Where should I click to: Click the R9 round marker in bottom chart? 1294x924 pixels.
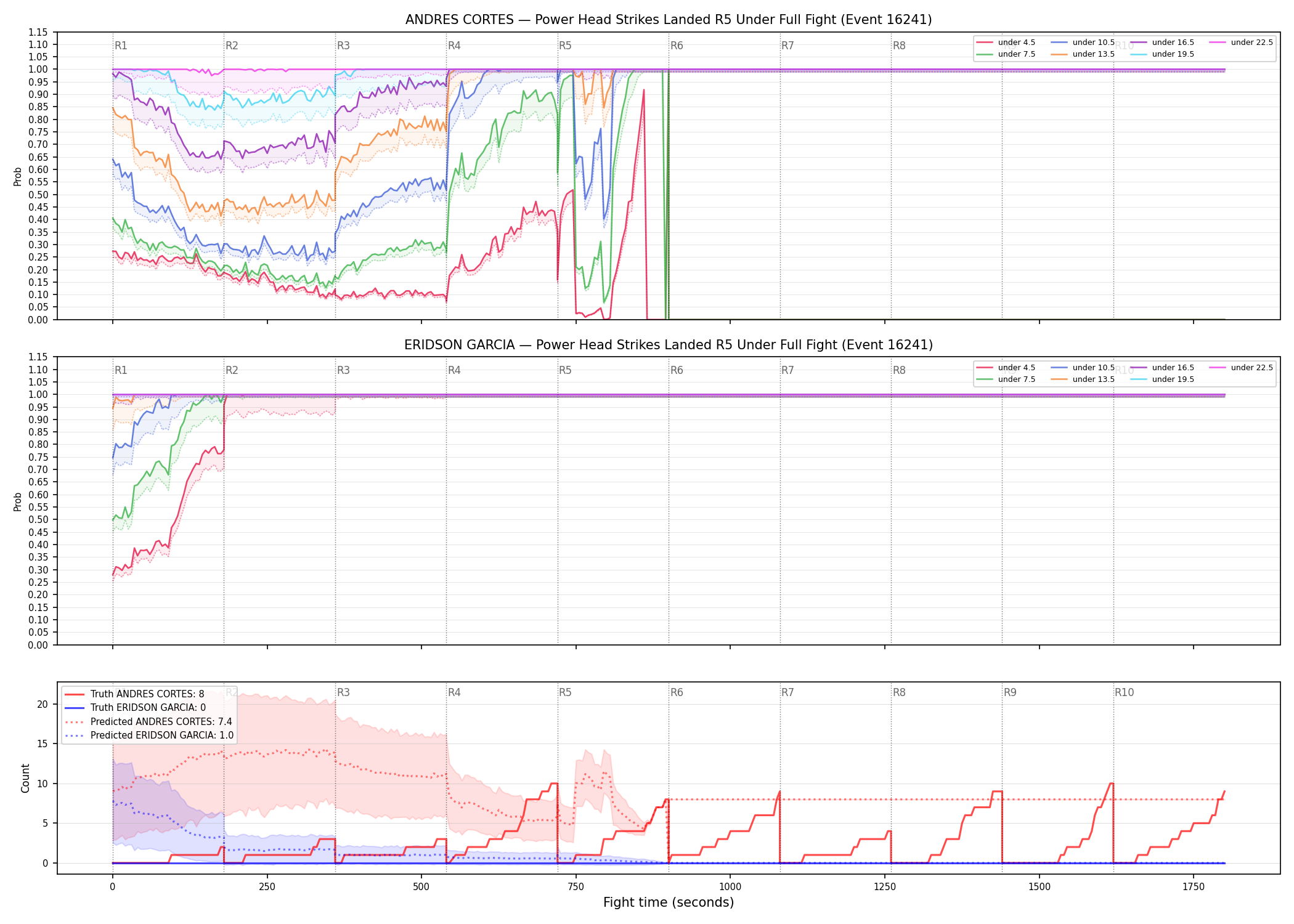pyautogui.click(x=1010, y=692)
